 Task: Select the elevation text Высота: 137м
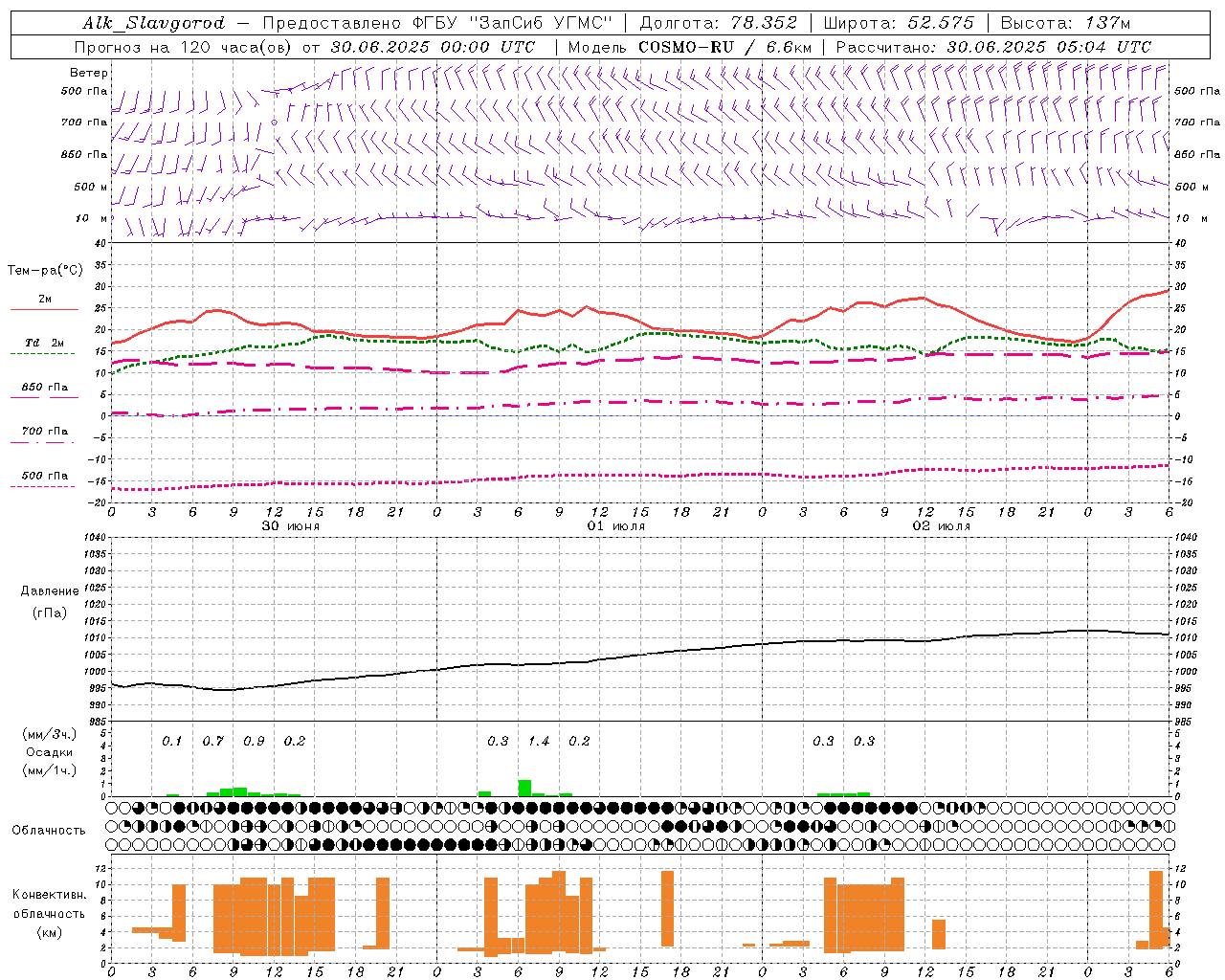coord(1065,23)
